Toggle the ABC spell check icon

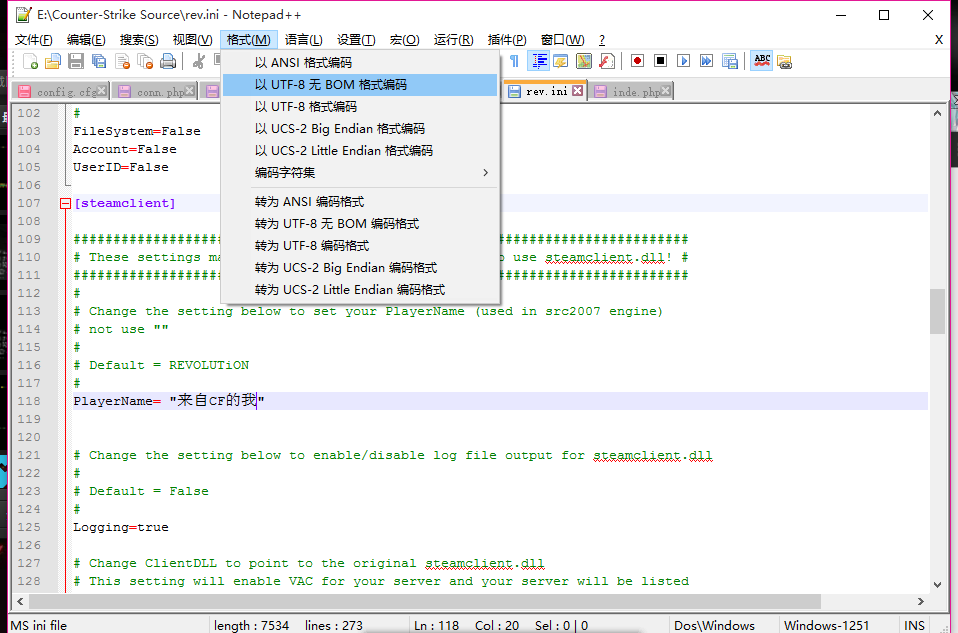762,61
